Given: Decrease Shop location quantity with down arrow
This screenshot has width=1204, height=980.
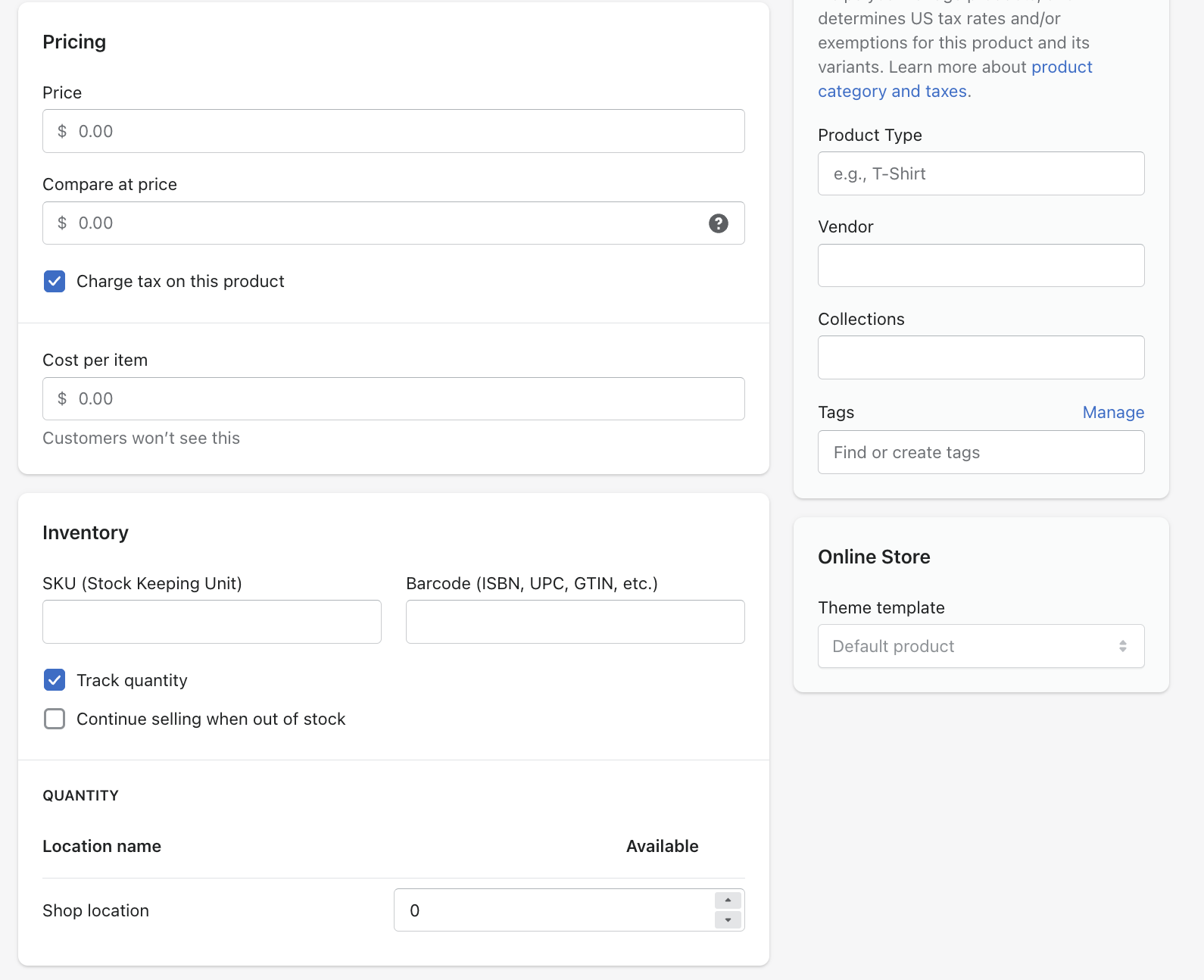Looking at the screenshot, I should 728,920.
